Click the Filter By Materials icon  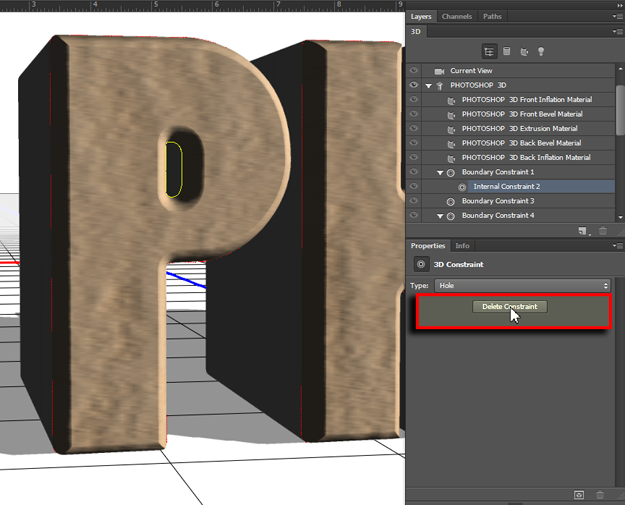[525, 51]
